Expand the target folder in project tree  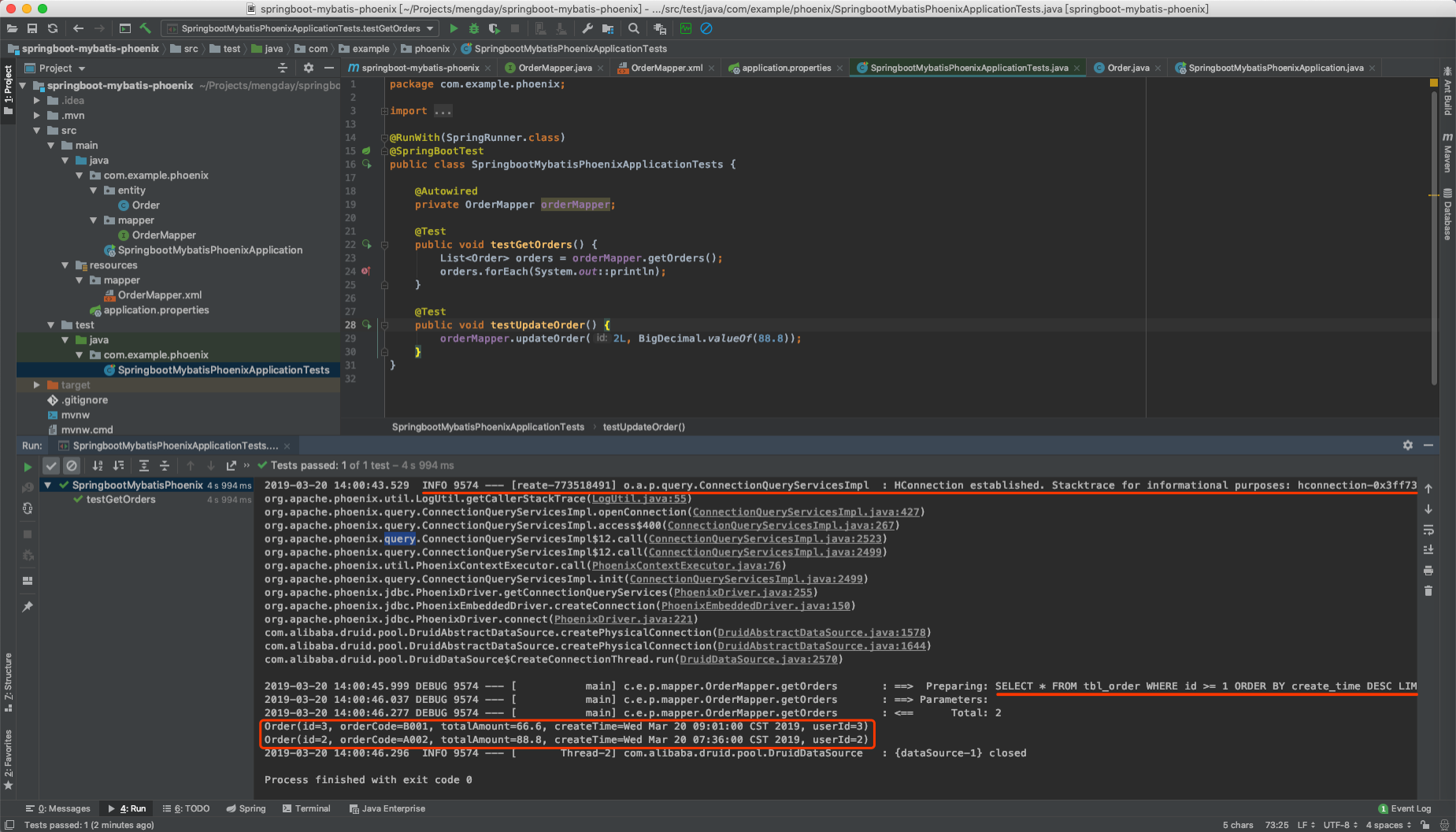[36, 385]
